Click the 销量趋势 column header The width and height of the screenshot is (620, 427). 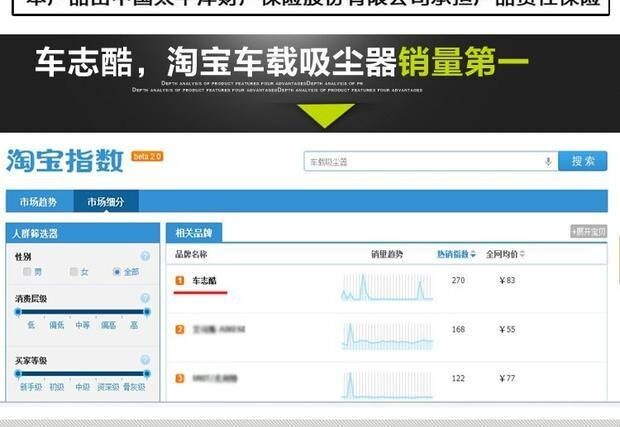click(387, 254)
